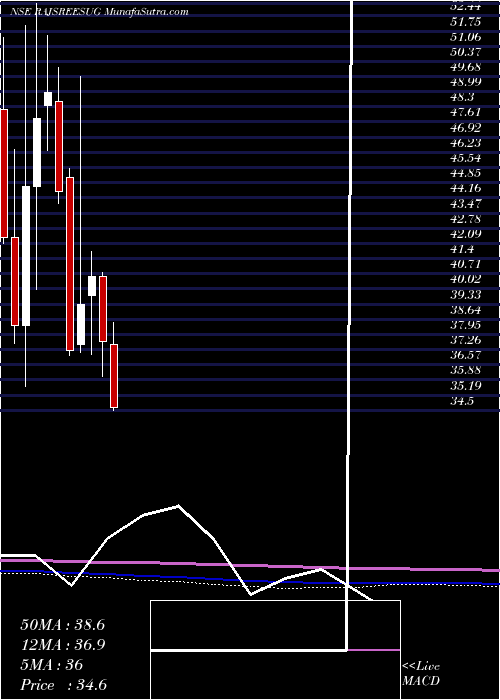Image resolution: width=500 pixels, height=700 pixels.
Task: Click the 5MA : 36 readout
Action: (x=52, y=665)
